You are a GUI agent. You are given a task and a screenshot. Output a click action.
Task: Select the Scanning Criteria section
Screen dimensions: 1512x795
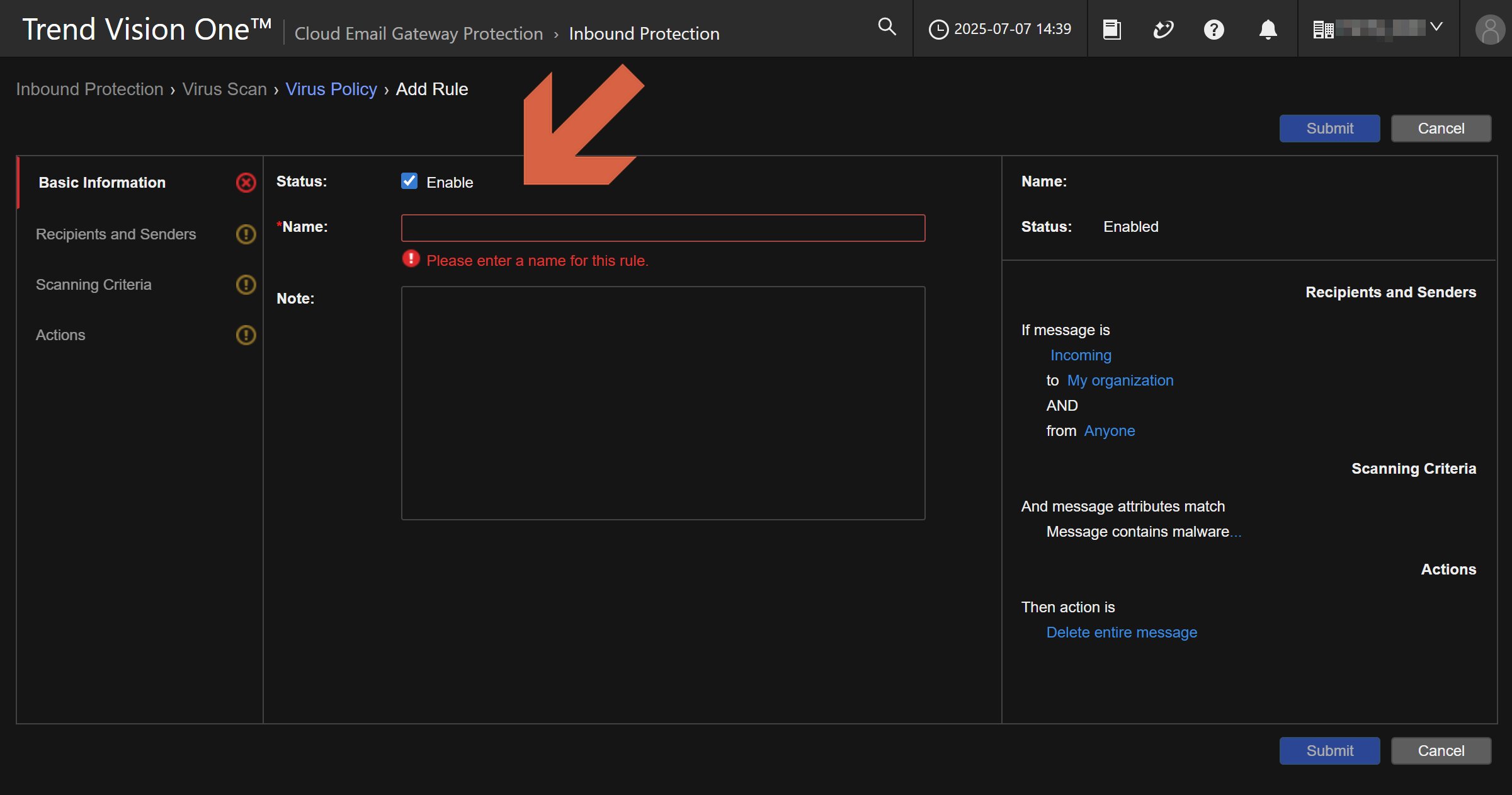click(94, 285)
